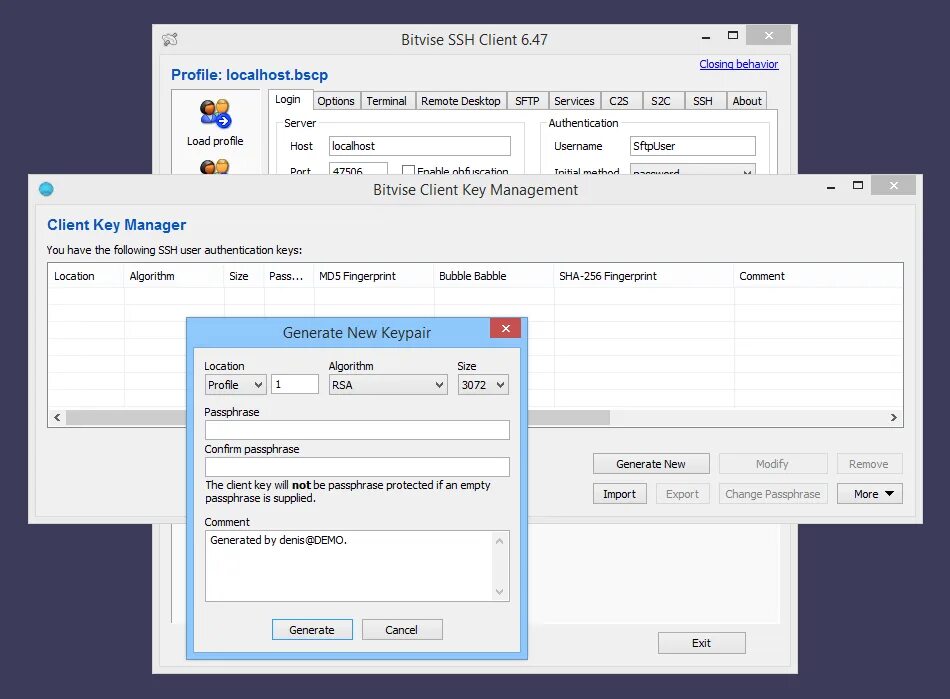
Task: Open the More dropdown button
Action: [869, 494]
